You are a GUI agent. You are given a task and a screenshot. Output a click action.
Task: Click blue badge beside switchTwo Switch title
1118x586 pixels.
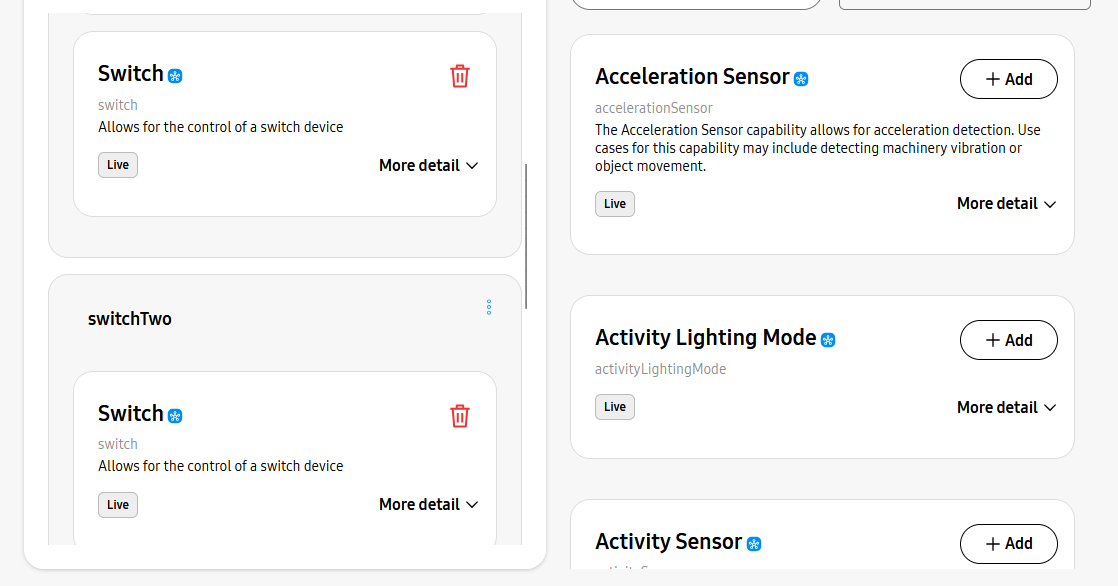point(175,416)
